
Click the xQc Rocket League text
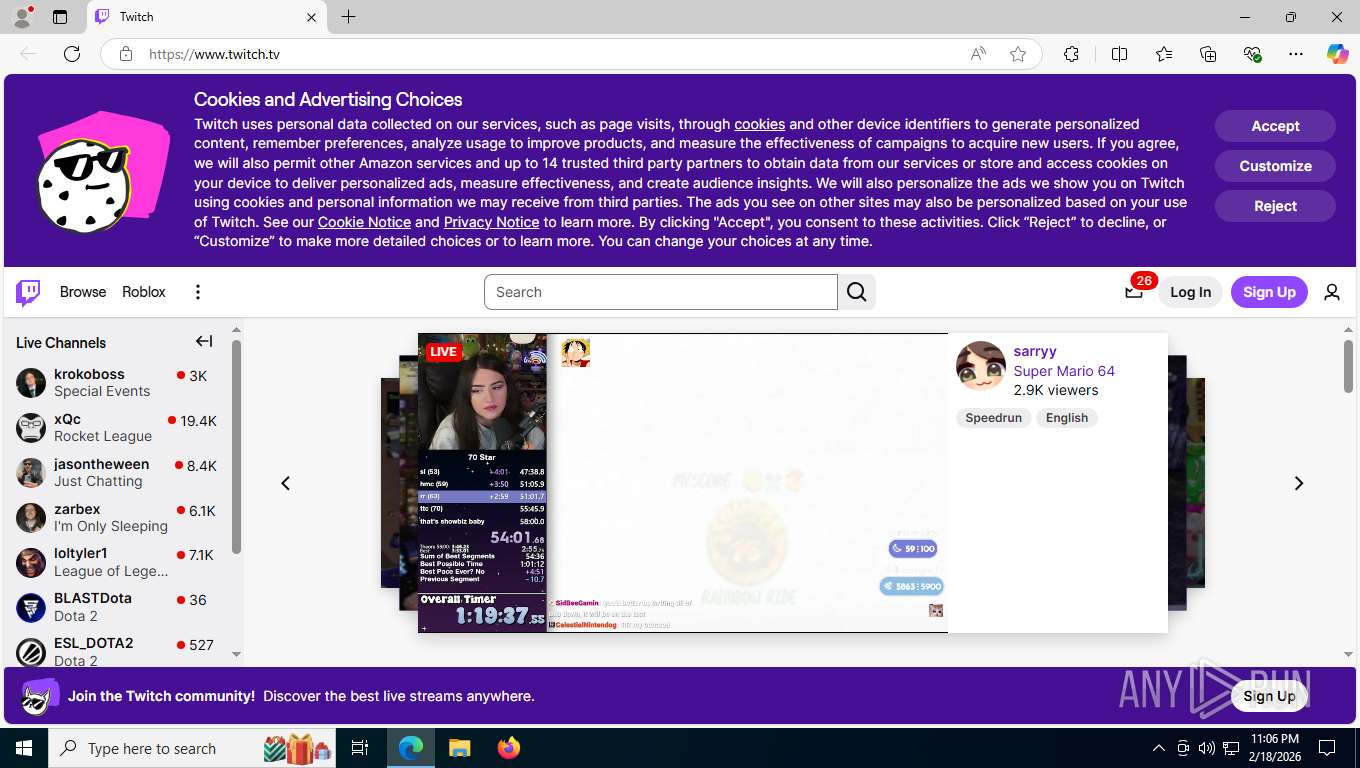[103, 436]
